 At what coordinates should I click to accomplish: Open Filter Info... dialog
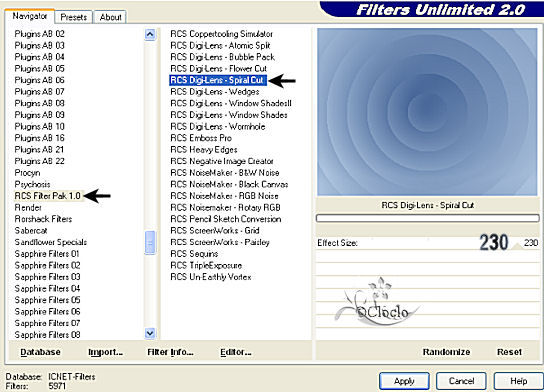coord(170,352)
